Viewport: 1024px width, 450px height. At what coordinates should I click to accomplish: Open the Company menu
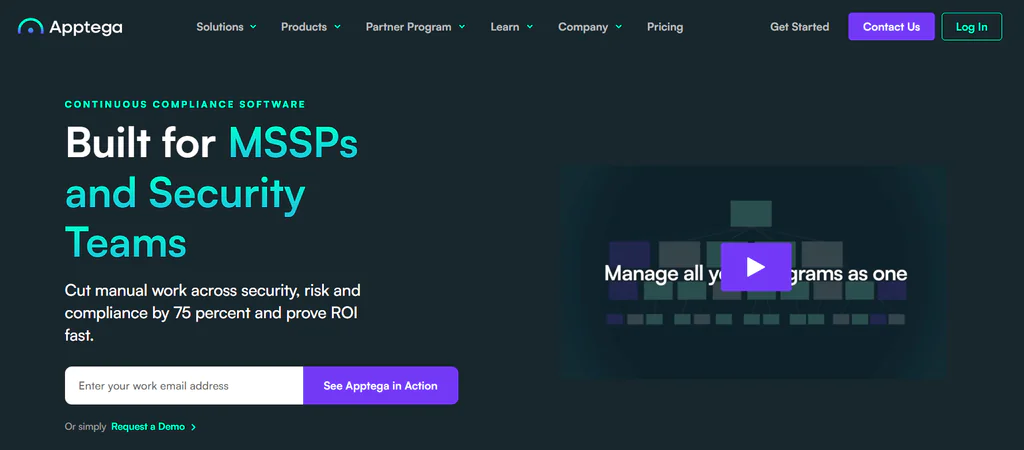tap(583, 27)
